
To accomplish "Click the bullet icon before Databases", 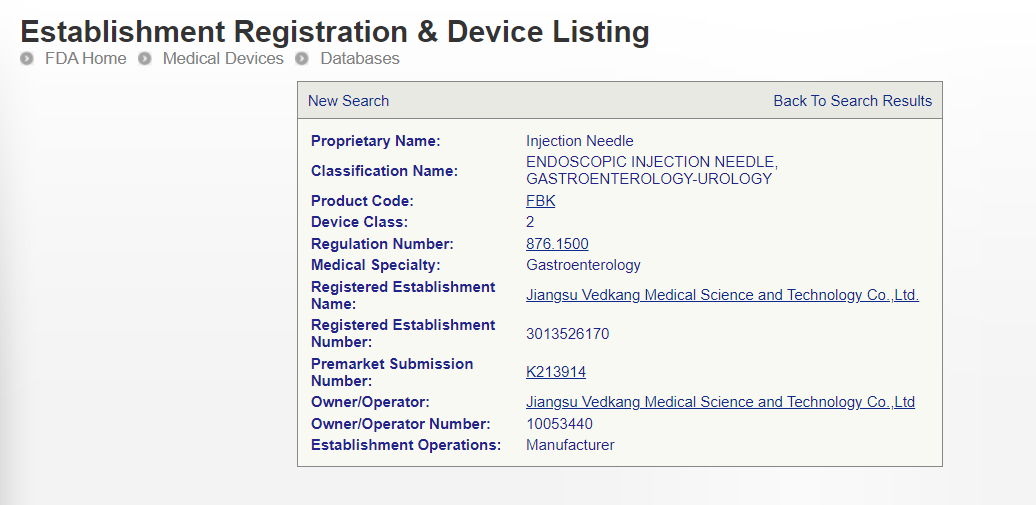I will (302, 59).
